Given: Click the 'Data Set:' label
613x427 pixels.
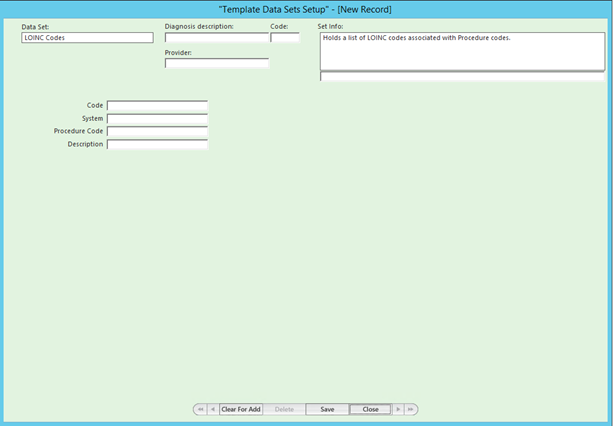Looking at the screenshot, I should 35,27.
